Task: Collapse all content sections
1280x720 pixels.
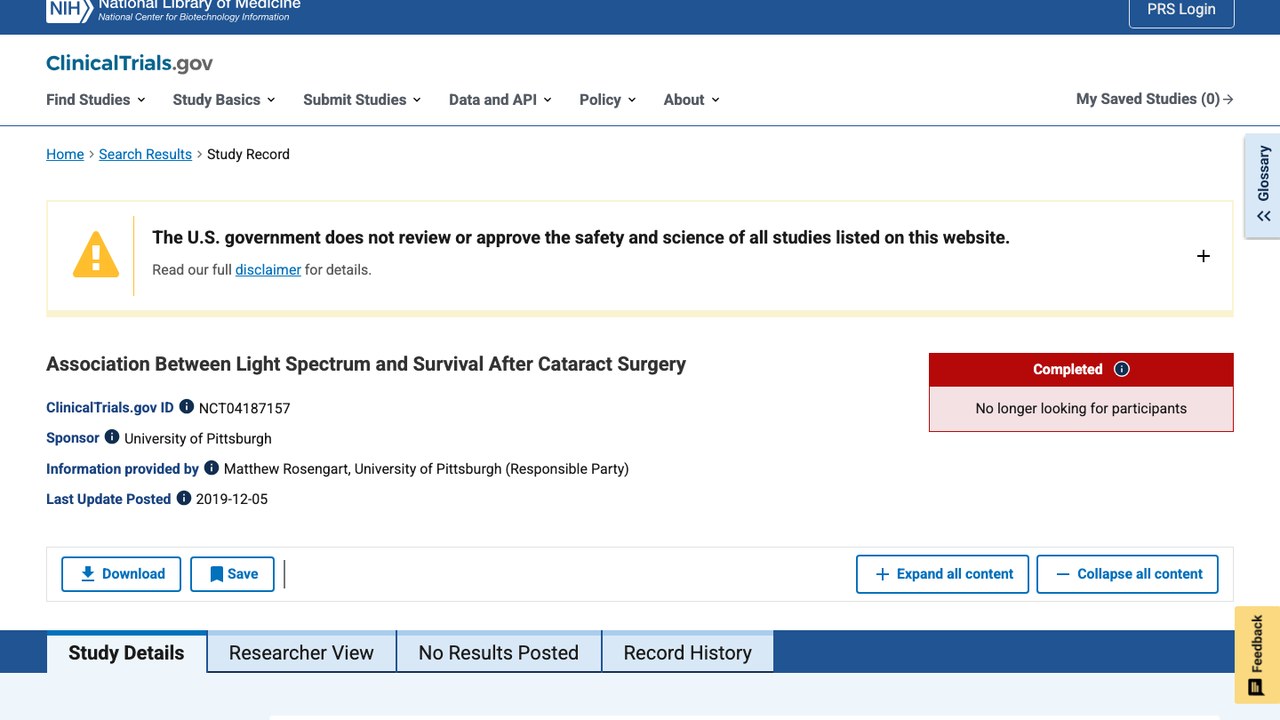Action: pyautogui.click(x=1128, y=574)
